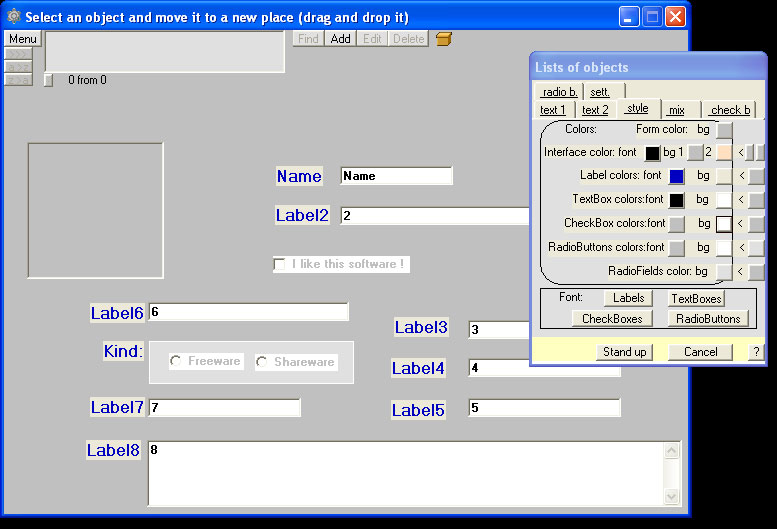Click the blue Label font color swatch

tap(677, 176)
